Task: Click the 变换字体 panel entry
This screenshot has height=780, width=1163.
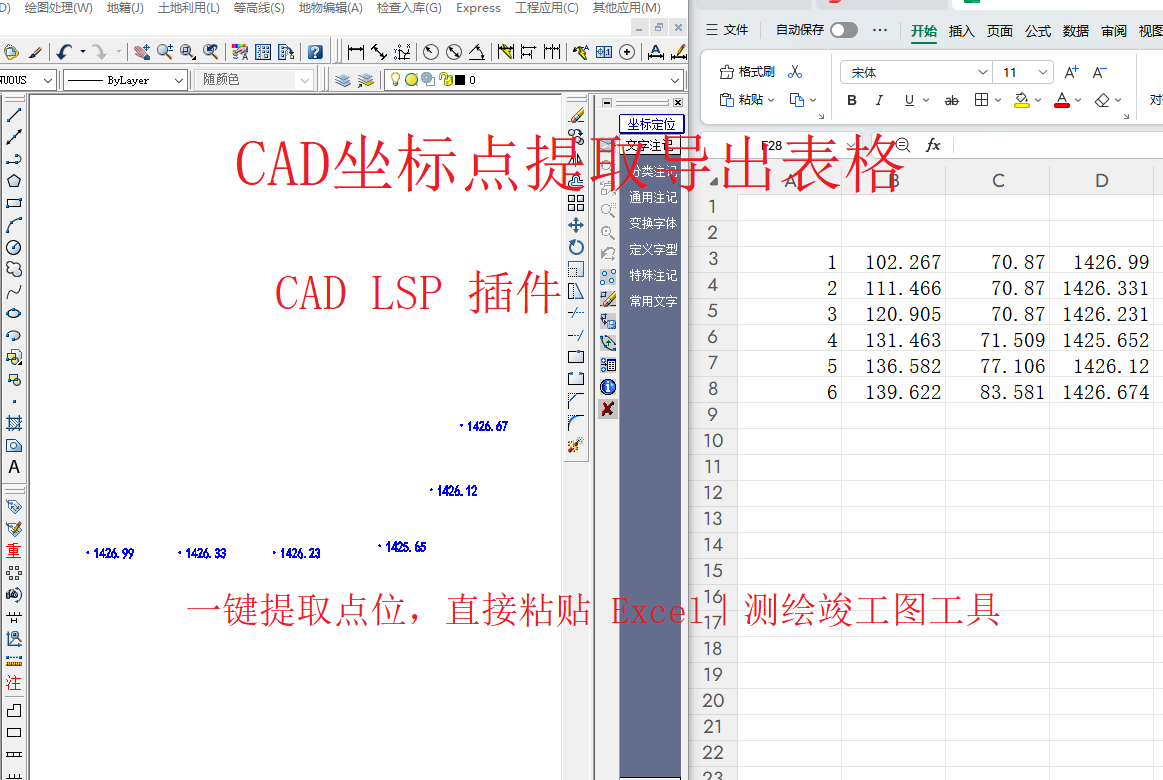Action: (653, 223)
